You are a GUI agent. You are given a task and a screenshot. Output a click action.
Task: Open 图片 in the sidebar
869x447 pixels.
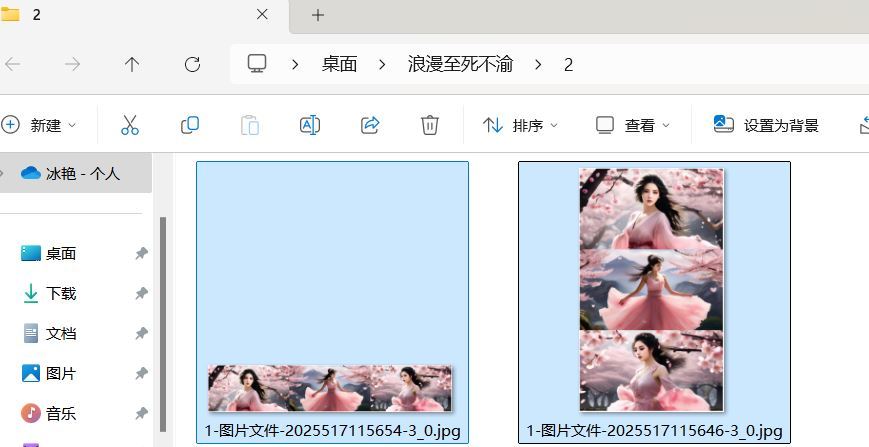(61, 373)
